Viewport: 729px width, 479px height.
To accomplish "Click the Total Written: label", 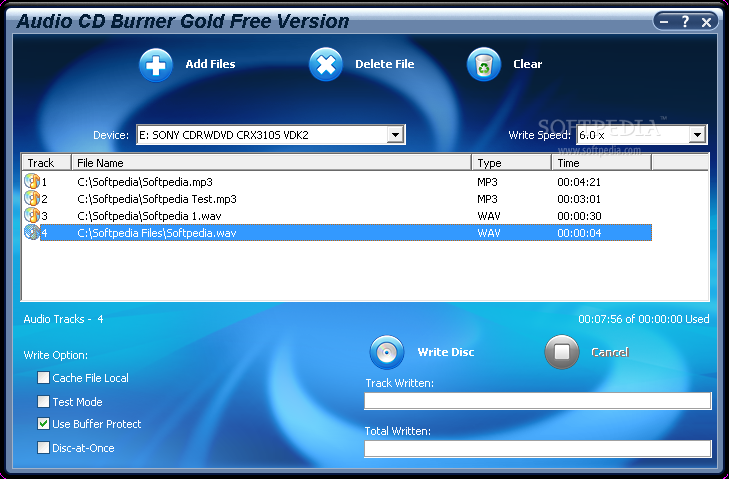I will [x=398, y=431].
